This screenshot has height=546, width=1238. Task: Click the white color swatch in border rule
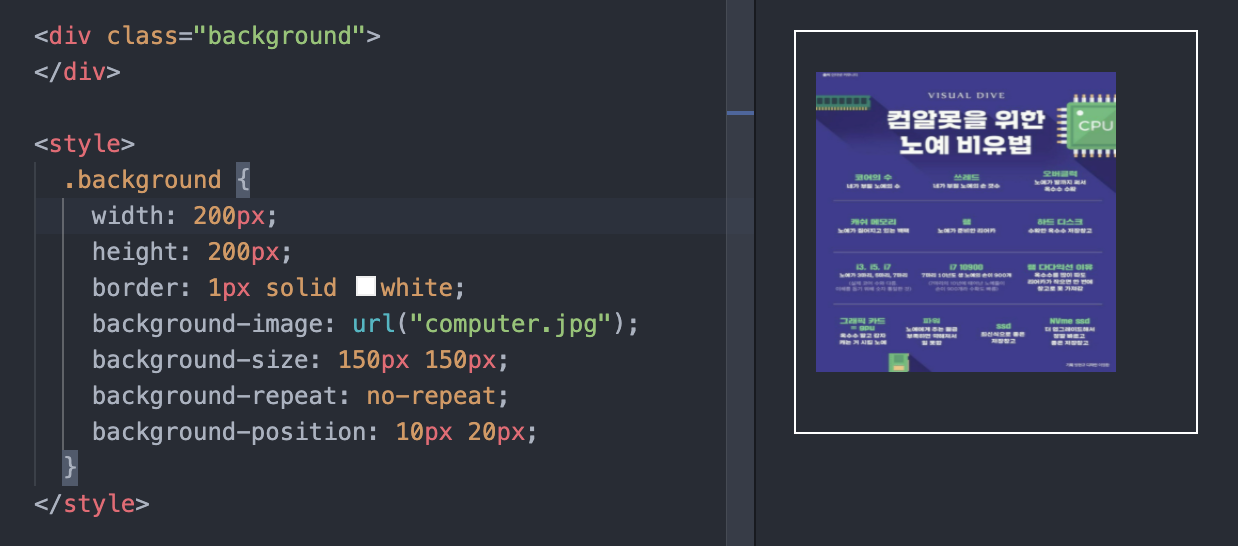point(366,287)
